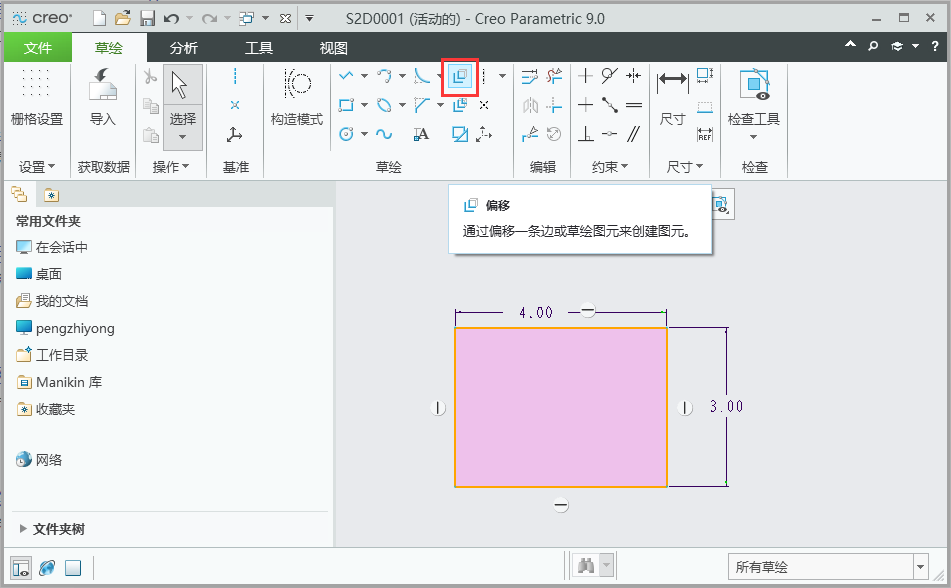Select the datum Coordinate System tool

coord(235,134)
